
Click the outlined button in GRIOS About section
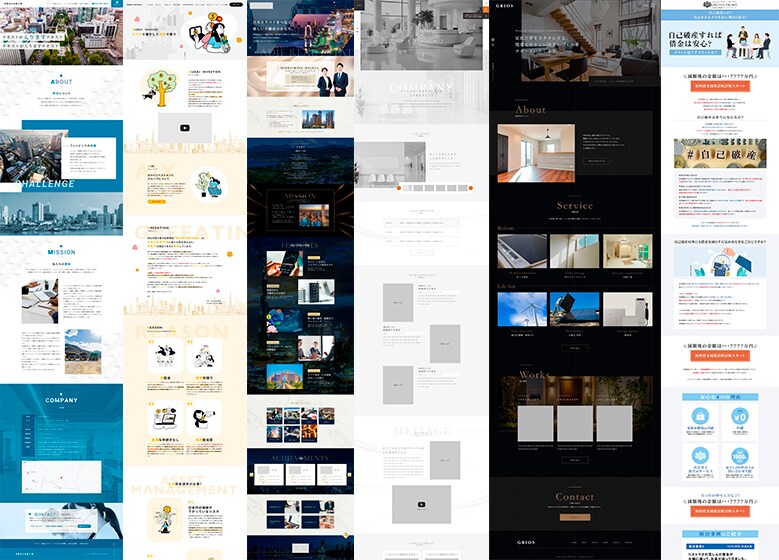597,161
